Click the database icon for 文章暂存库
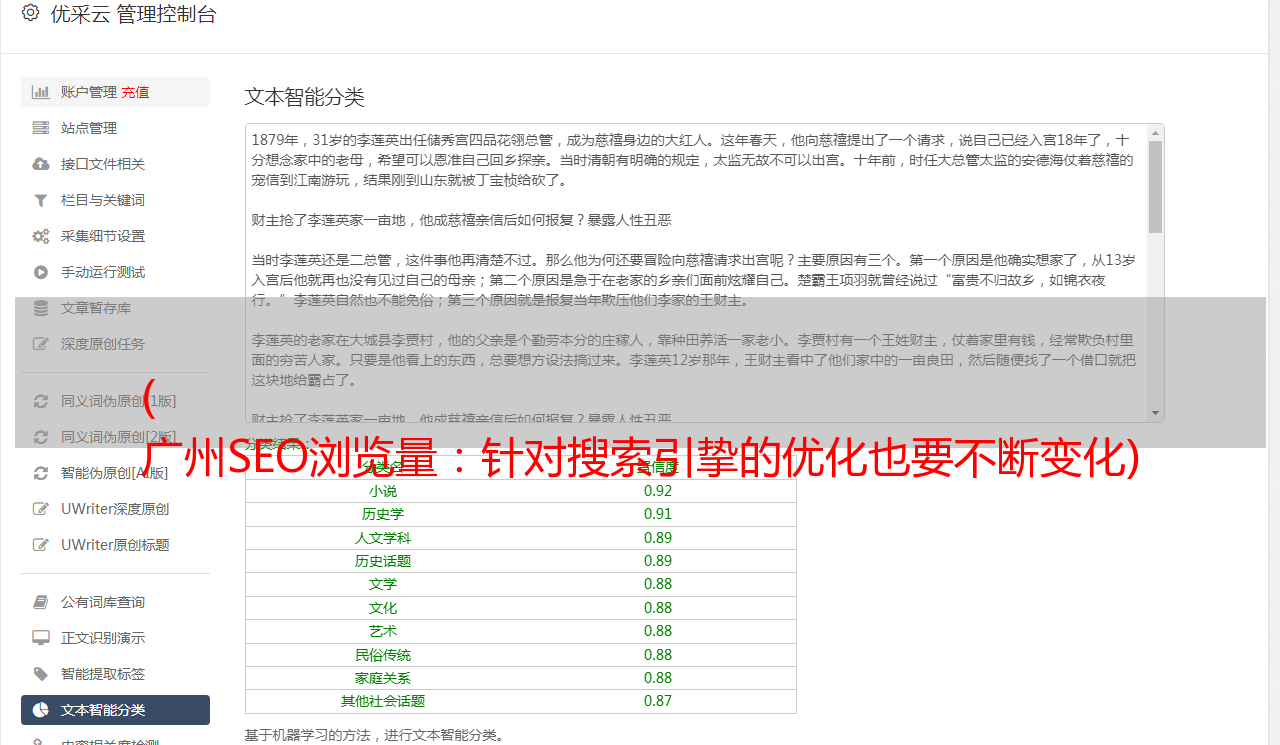 tap(41, 308)
